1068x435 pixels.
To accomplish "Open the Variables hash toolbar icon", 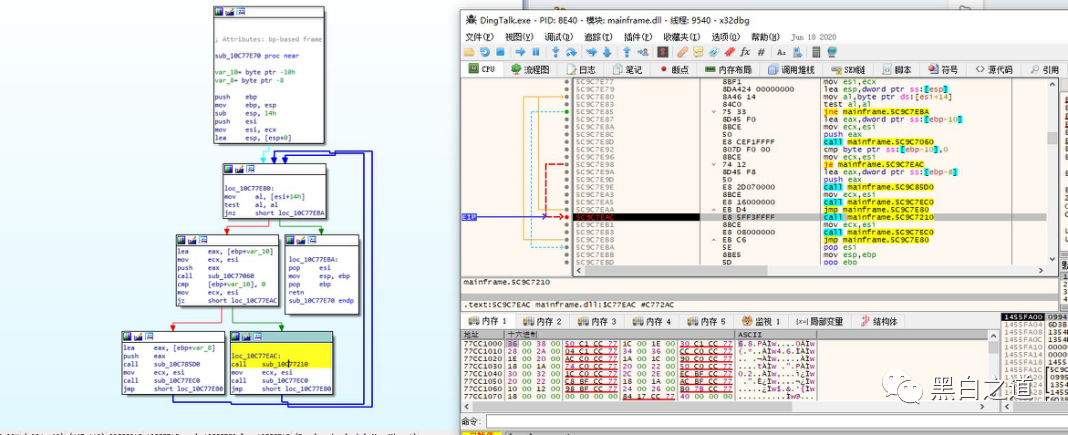I will click(x=761, y=52).
